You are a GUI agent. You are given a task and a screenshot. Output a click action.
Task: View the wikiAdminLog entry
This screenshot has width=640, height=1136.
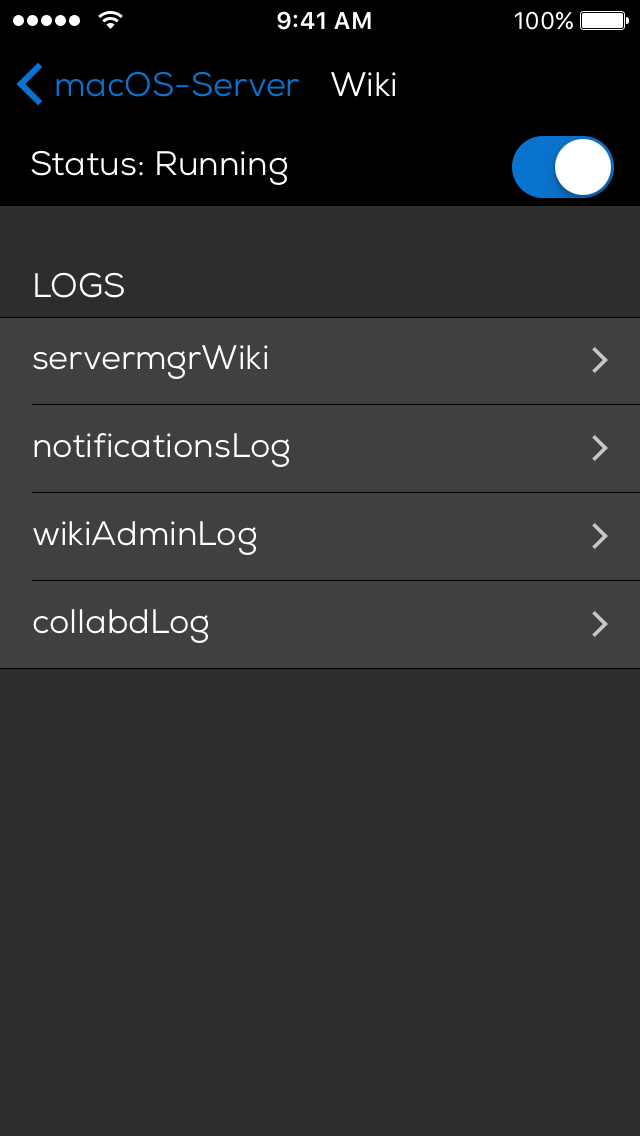click(145, 535)
